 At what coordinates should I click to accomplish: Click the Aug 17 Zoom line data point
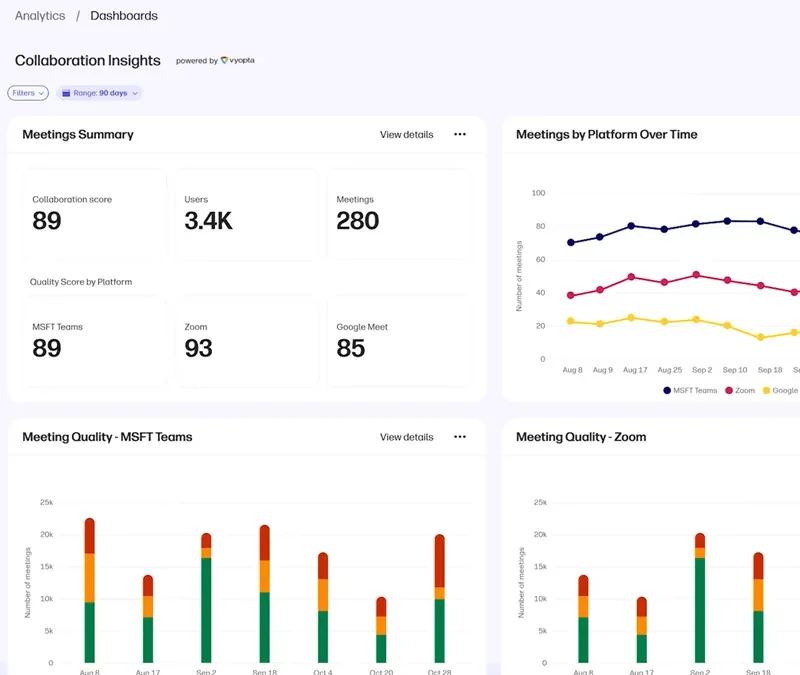pos(631,277)
